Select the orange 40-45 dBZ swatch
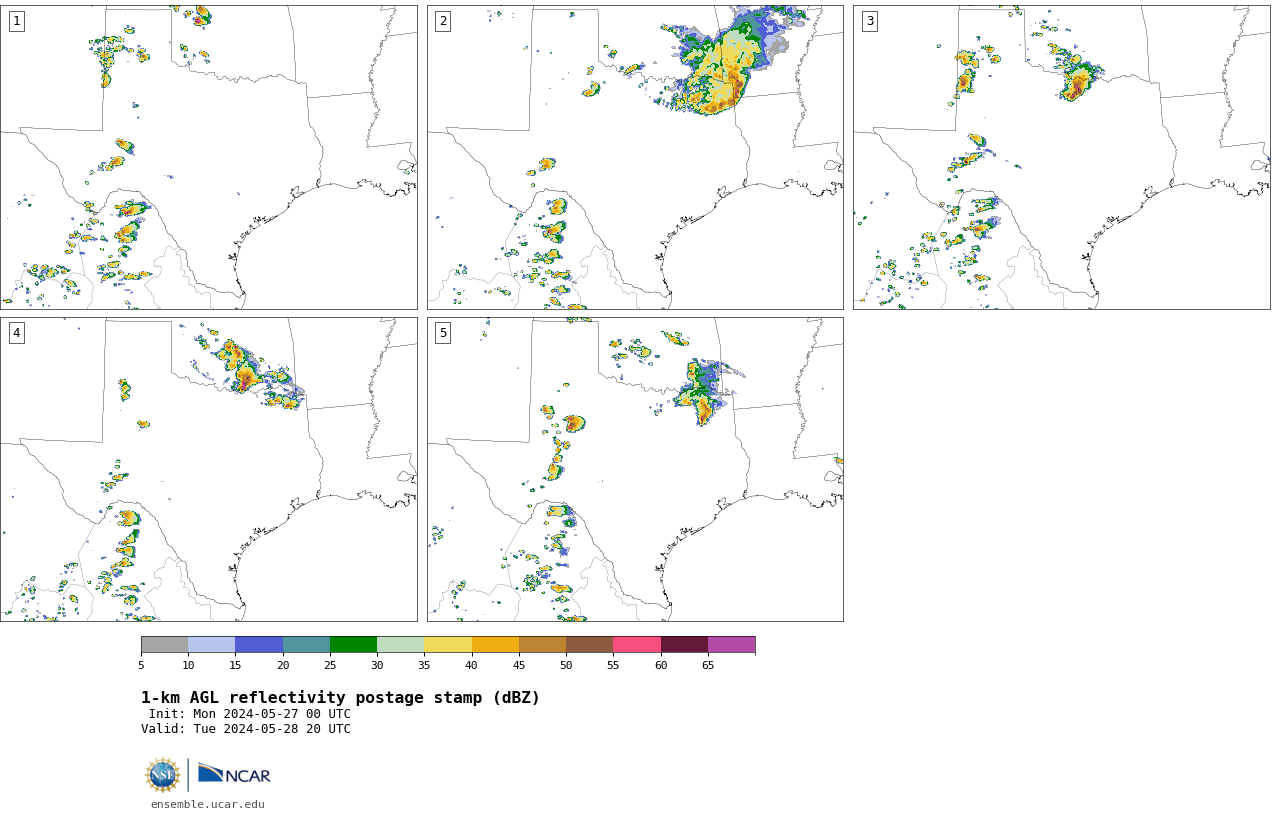This screenshot has width=1280, height=815. point(495,644)
